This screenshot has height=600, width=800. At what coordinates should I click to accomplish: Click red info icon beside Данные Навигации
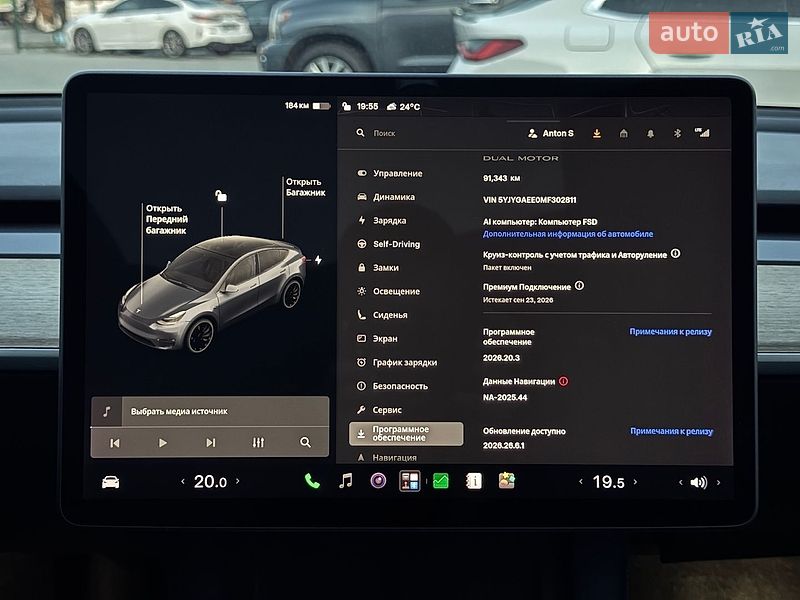tap(563, 381)
